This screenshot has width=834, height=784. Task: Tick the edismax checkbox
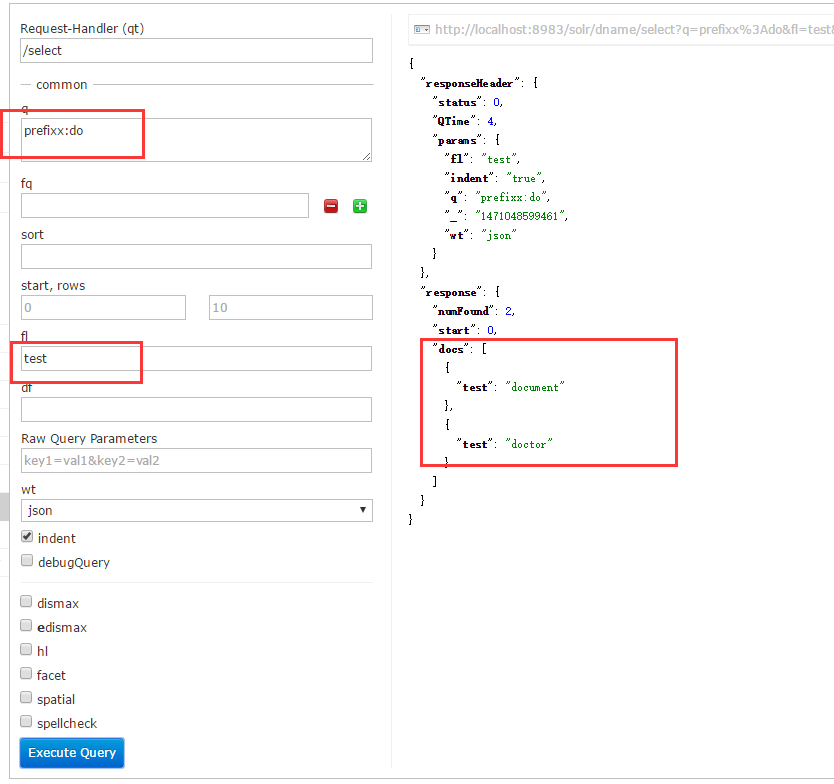[27, 627]
